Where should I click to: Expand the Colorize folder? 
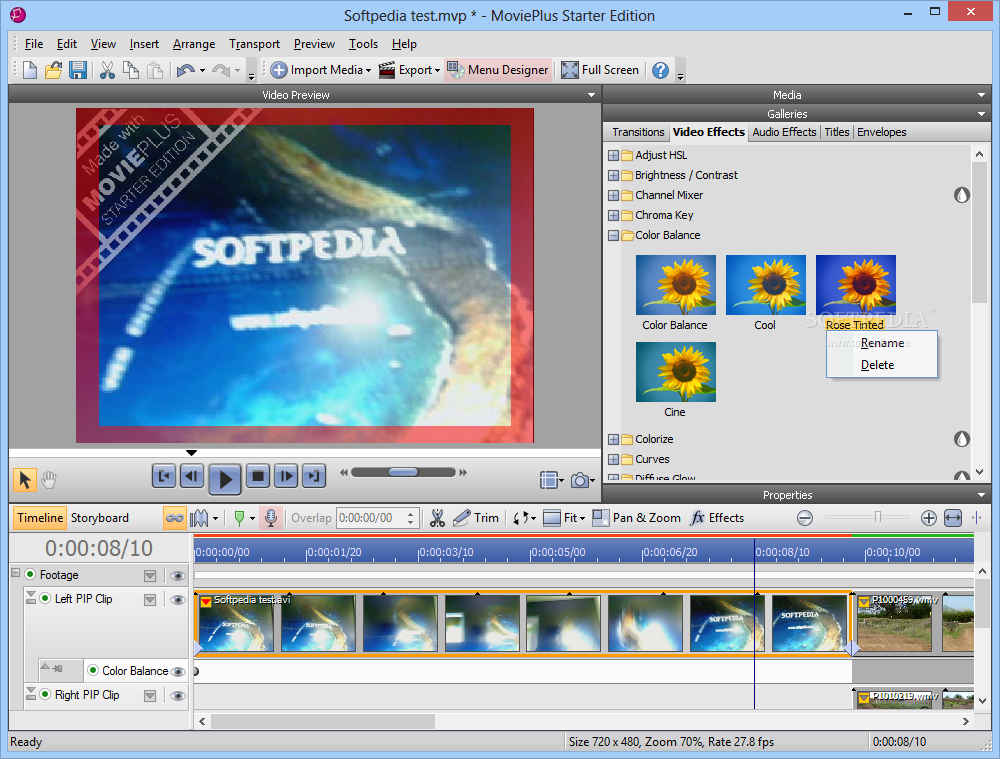click(613, 439)
